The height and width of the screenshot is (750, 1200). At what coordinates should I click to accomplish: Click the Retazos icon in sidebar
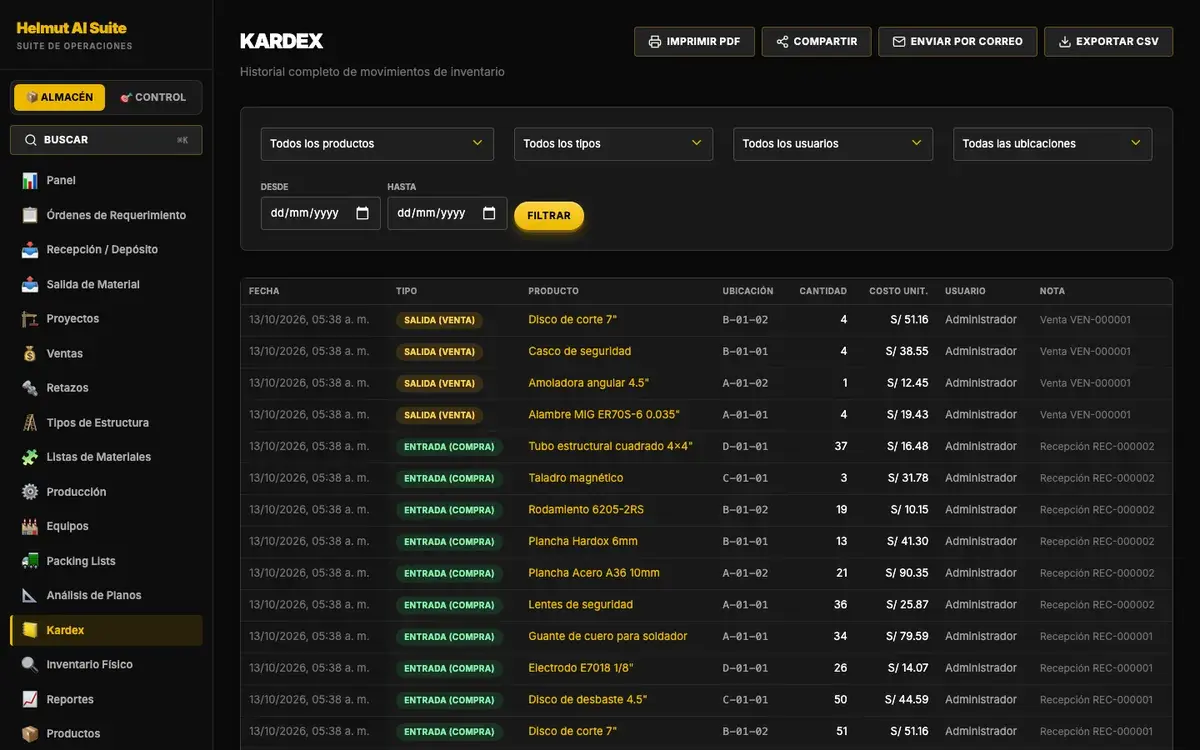(29, 388)
